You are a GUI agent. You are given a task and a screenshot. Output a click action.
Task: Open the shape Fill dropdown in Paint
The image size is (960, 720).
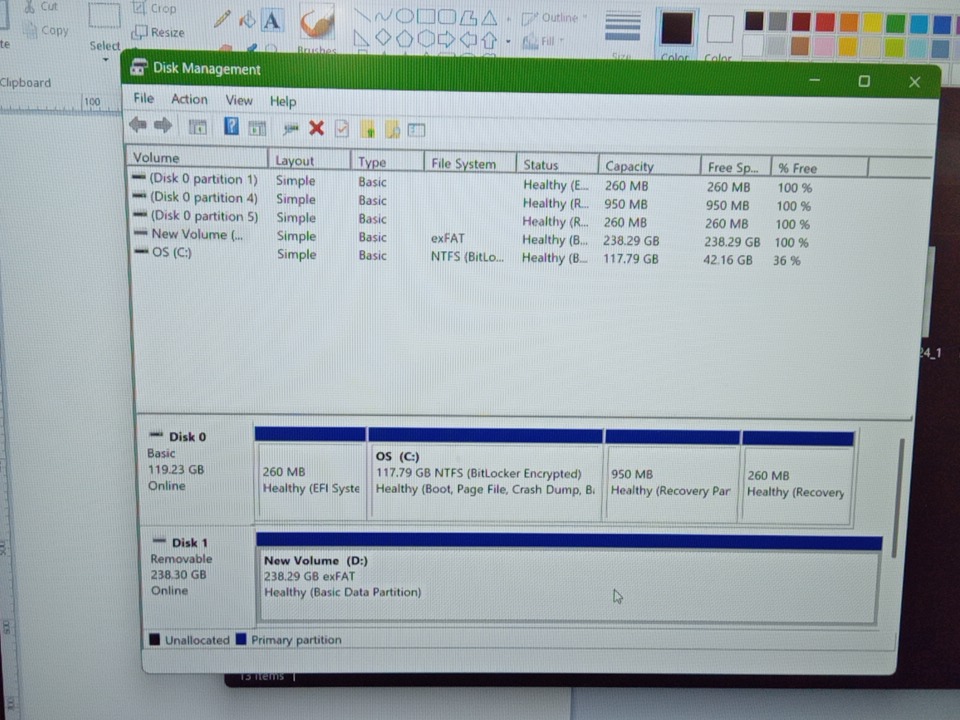click(x=543, y=41)
